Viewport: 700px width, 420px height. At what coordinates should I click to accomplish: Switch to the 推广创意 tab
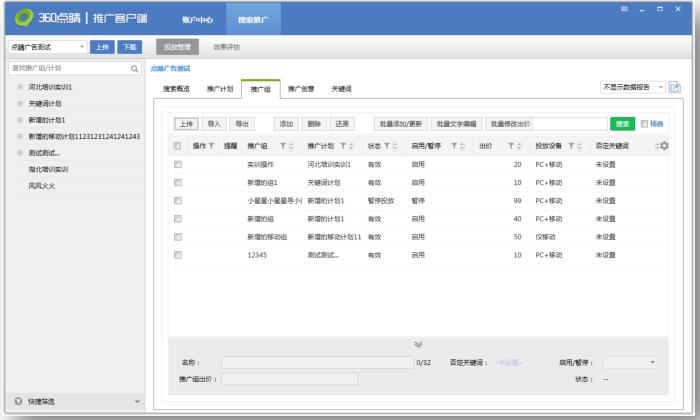[x=301, y=89]
